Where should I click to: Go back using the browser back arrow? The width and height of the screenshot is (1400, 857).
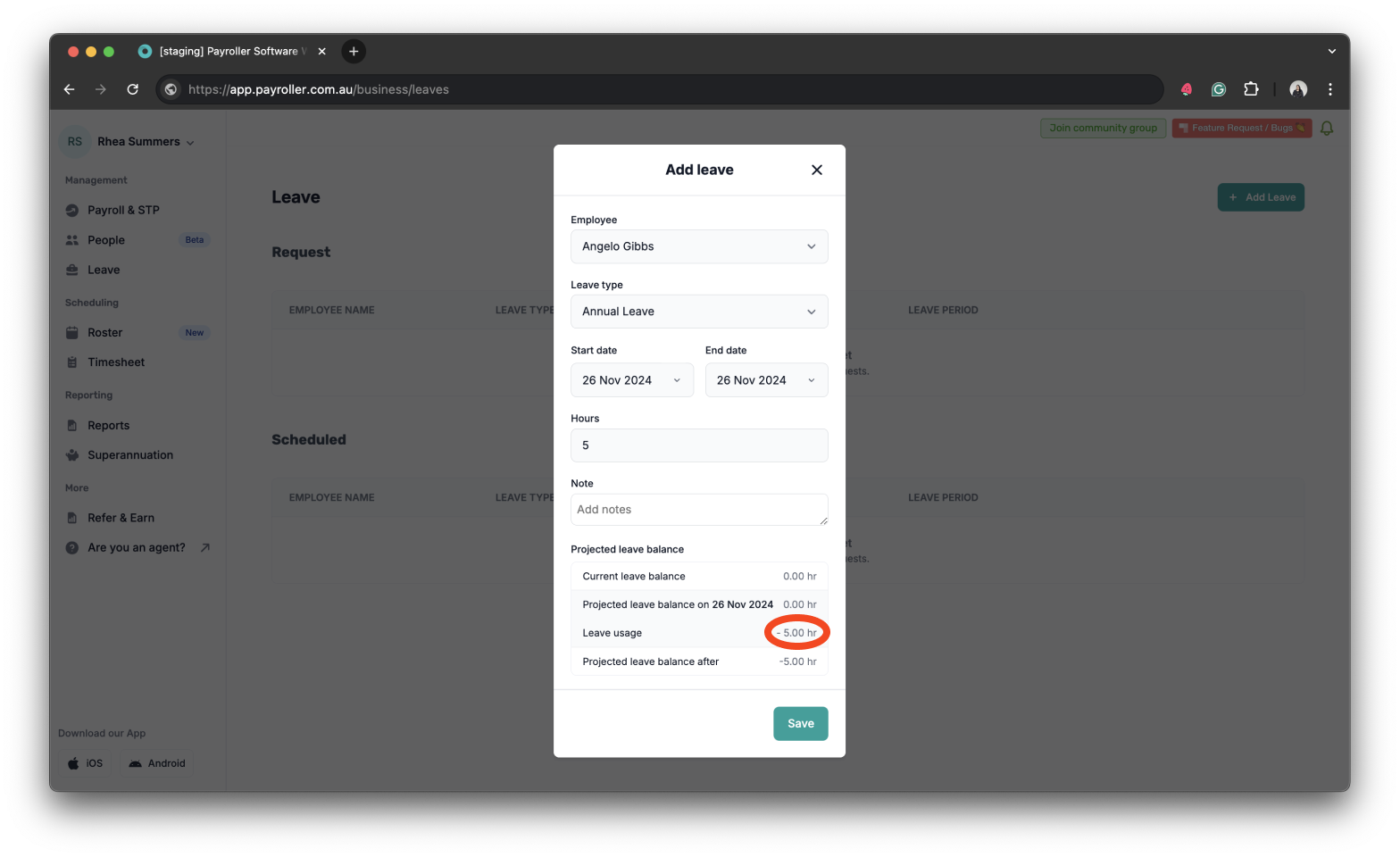pos(70,89)
